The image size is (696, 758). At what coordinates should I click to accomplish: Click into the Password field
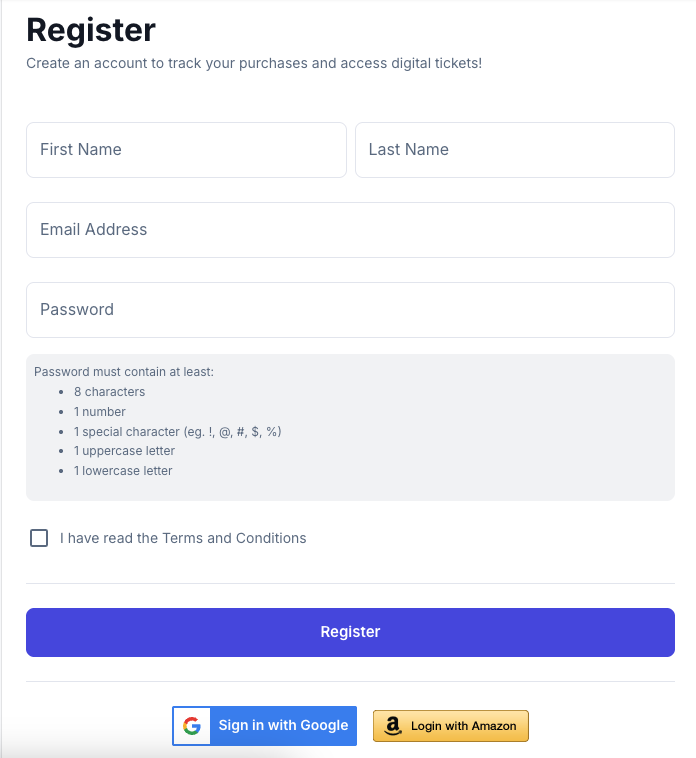350,310
